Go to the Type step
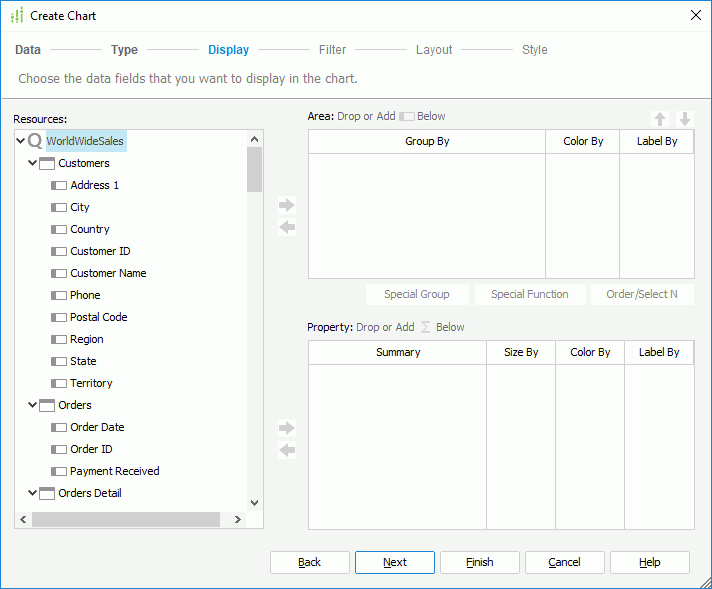 124,49
